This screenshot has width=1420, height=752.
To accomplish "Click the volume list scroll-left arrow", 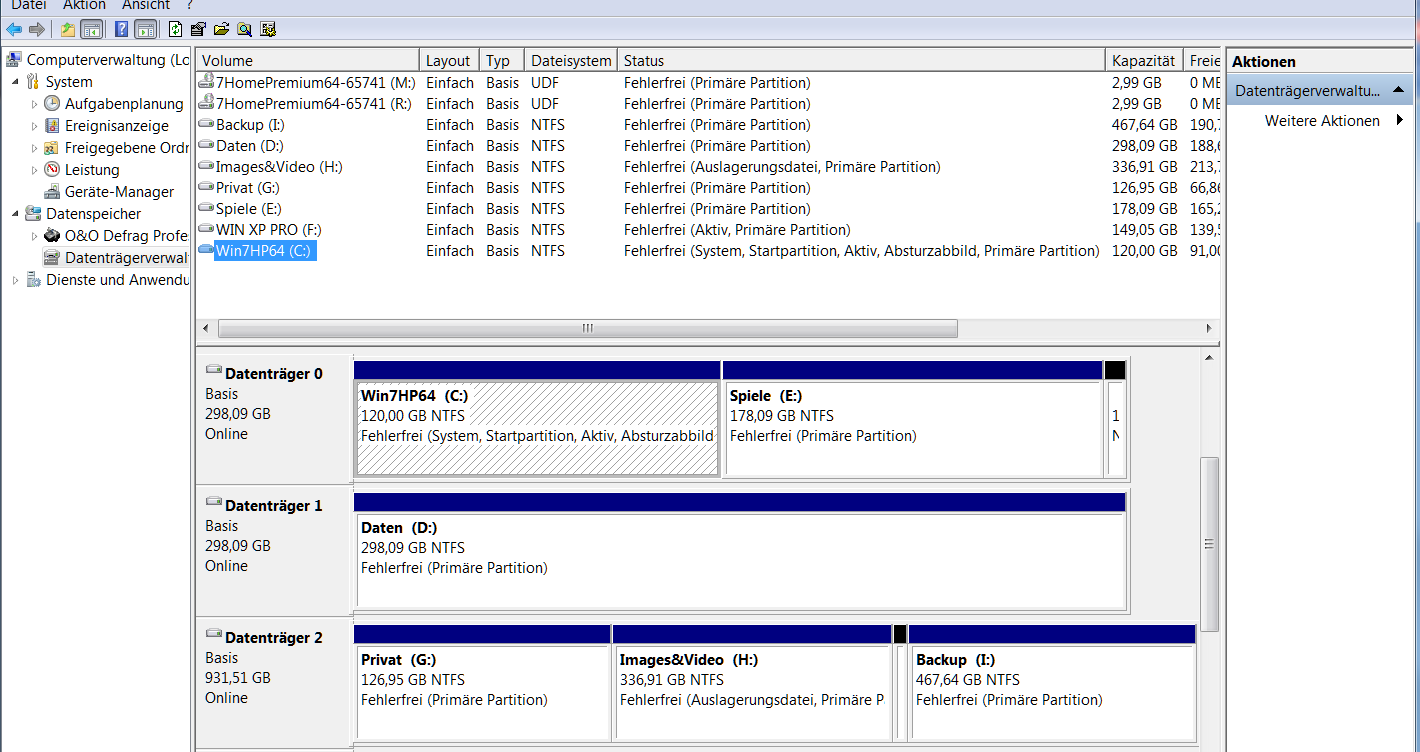I will [x=206, y=328].
